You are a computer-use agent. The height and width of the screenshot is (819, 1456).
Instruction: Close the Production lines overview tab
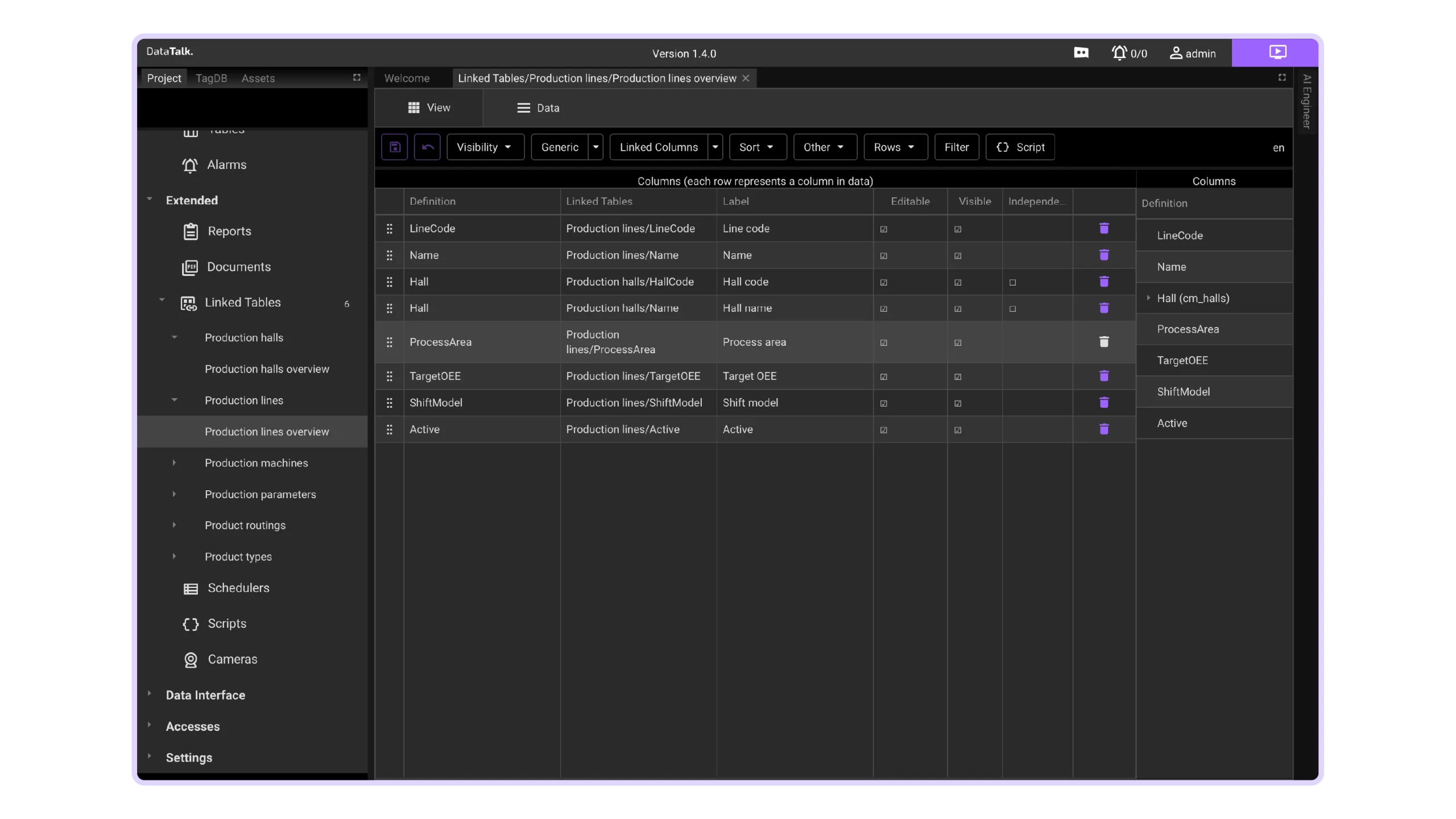(x=746, y=78)
